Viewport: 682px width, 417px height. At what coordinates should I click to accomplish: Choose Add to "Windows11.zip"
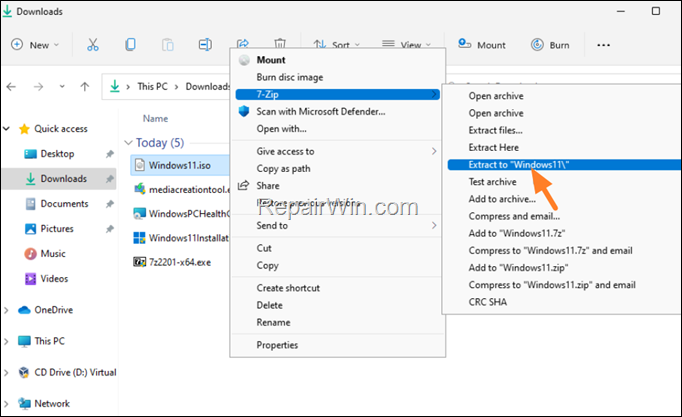[x=564, y=267]
